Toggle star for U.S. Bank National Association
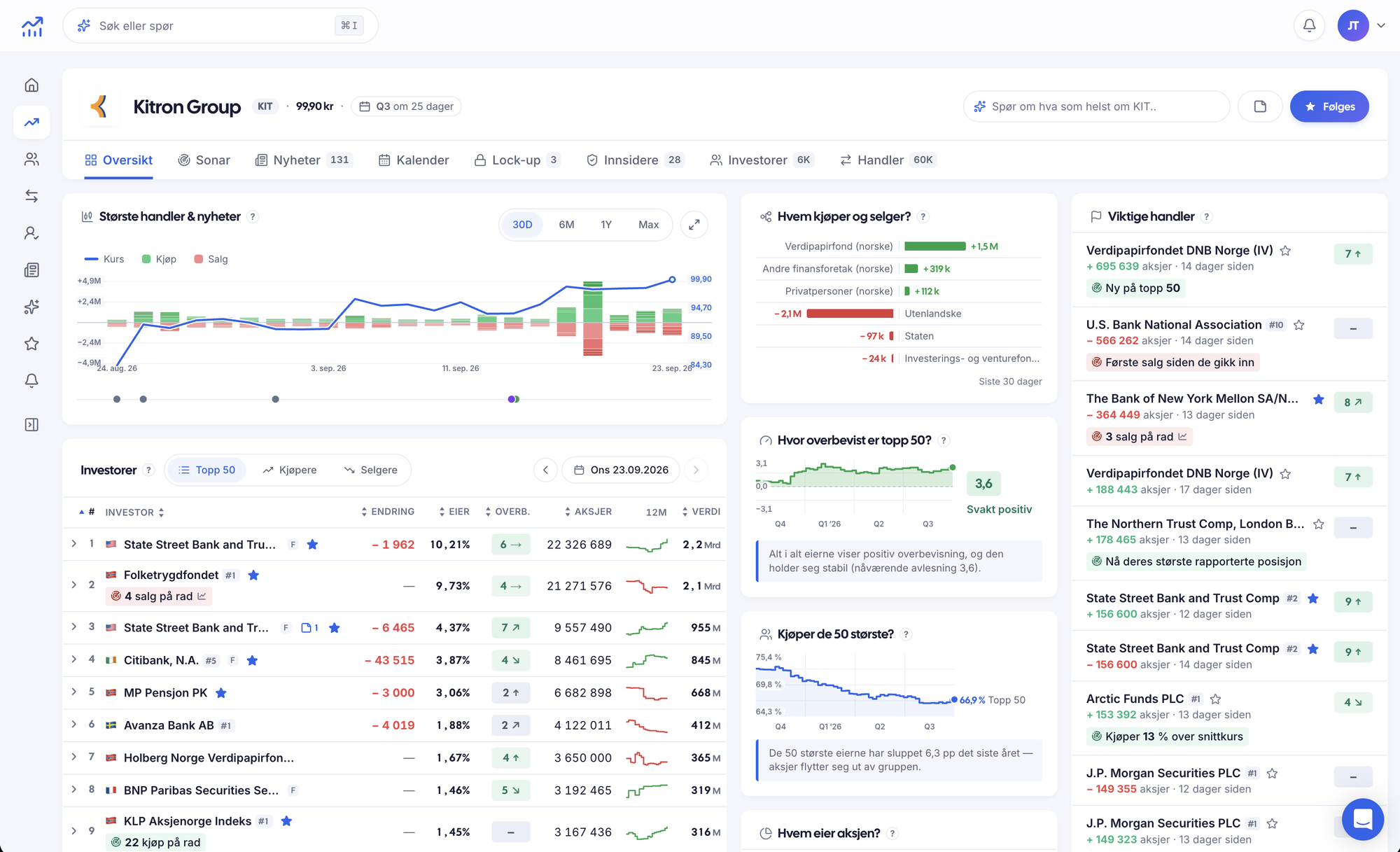Screen dimensions: 1400x852 [x=1299, y=325]
